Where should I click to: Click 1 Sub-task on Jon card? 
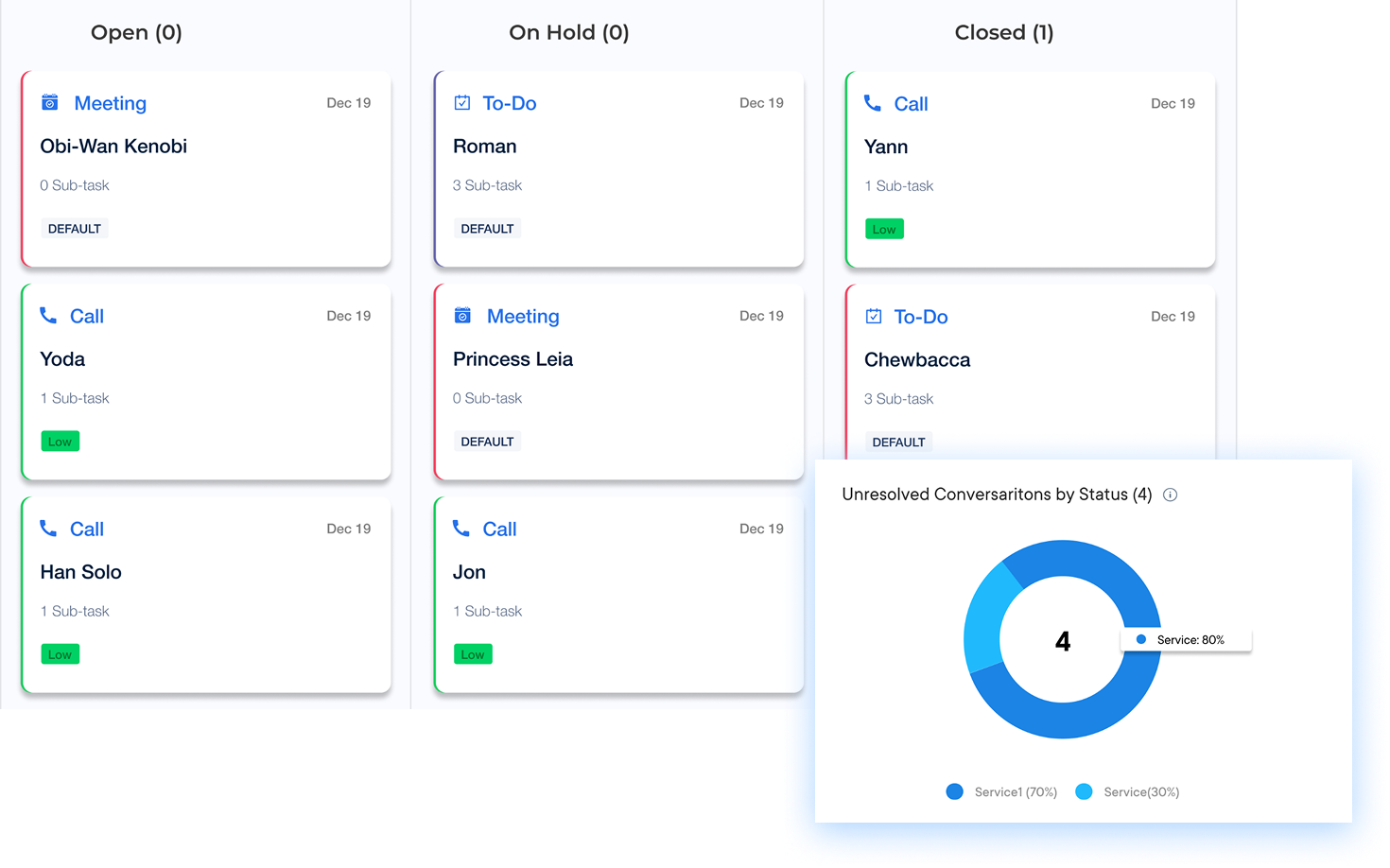[487, 611]
